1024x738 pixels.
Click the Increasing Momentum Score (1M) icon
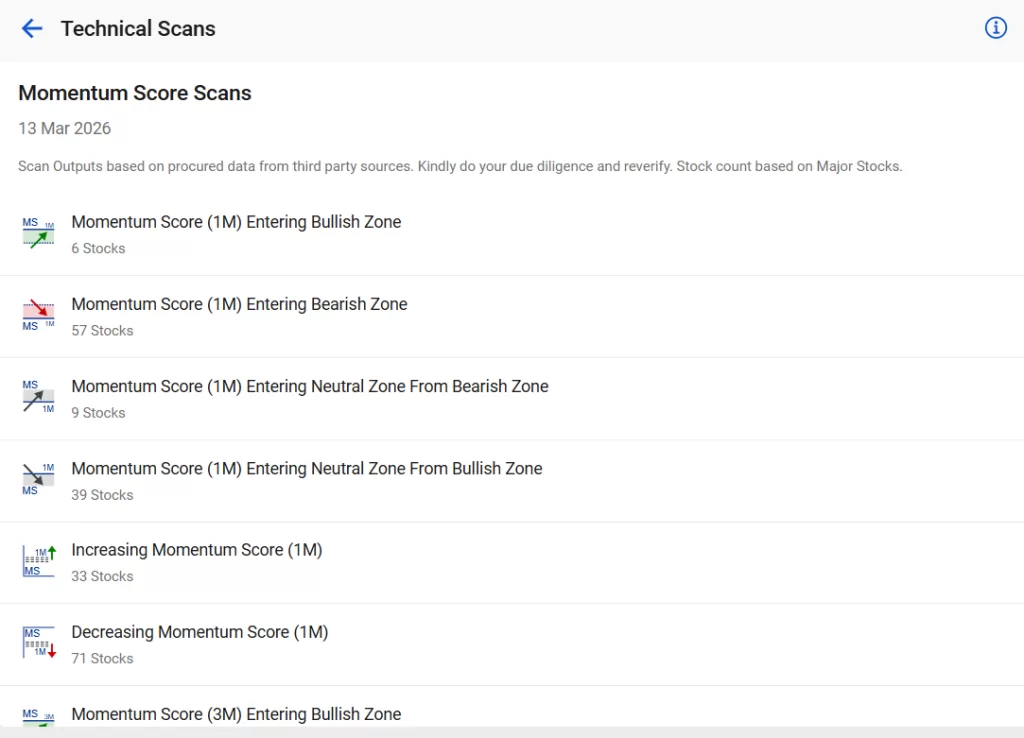click(38, 562)
